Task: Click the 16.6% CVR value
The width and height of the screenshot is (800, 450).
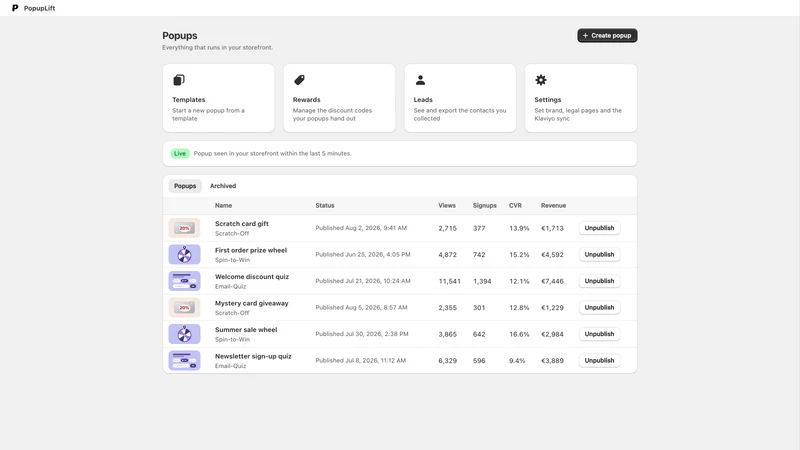Action: pyautogui.click(x=519, y=334)
